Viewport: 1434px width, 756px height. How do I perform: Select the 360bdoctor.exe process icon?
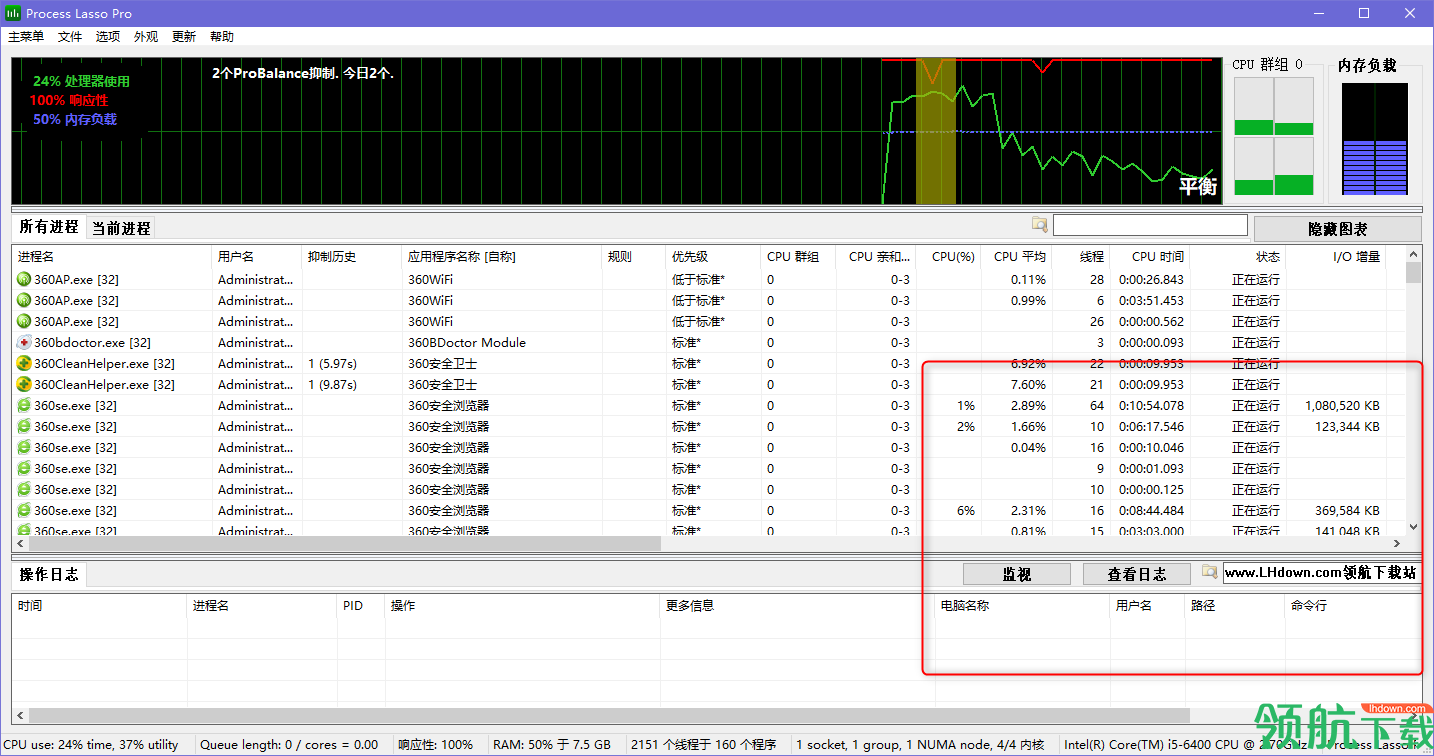[24, 342]
